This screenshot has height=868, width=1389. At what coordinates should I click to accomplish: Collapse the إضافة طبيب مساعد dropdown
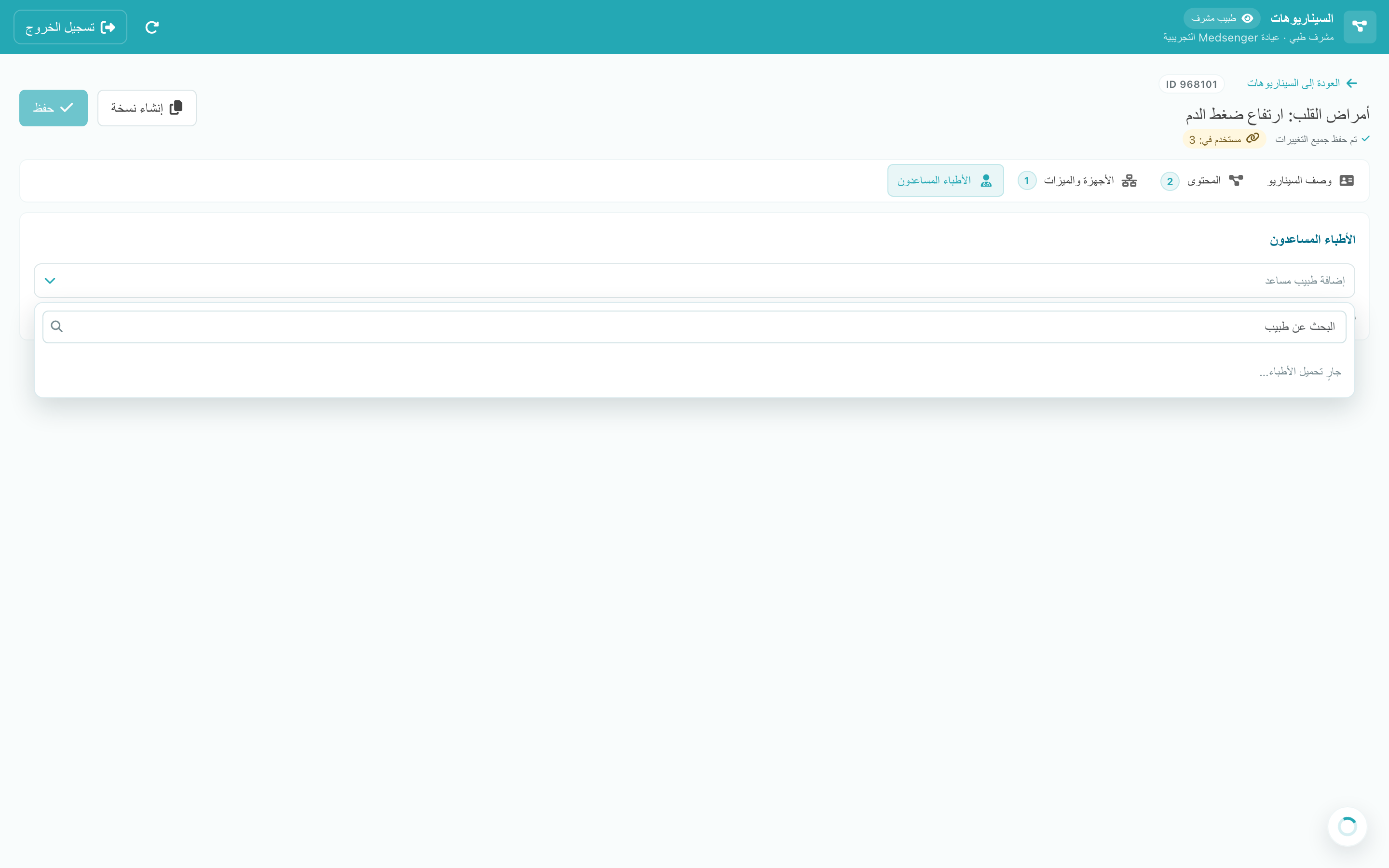click(694, 281)
